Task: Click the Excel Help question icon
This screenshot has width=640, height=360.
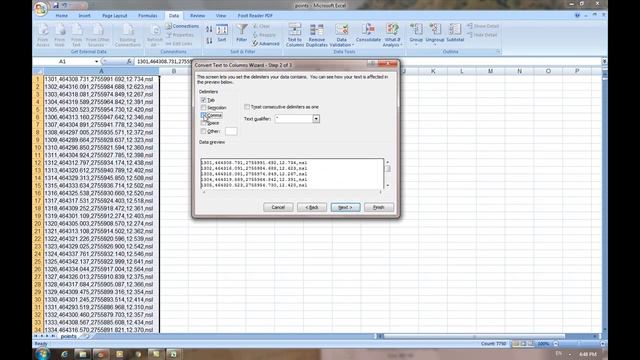Action: click(x=577, y=16)
